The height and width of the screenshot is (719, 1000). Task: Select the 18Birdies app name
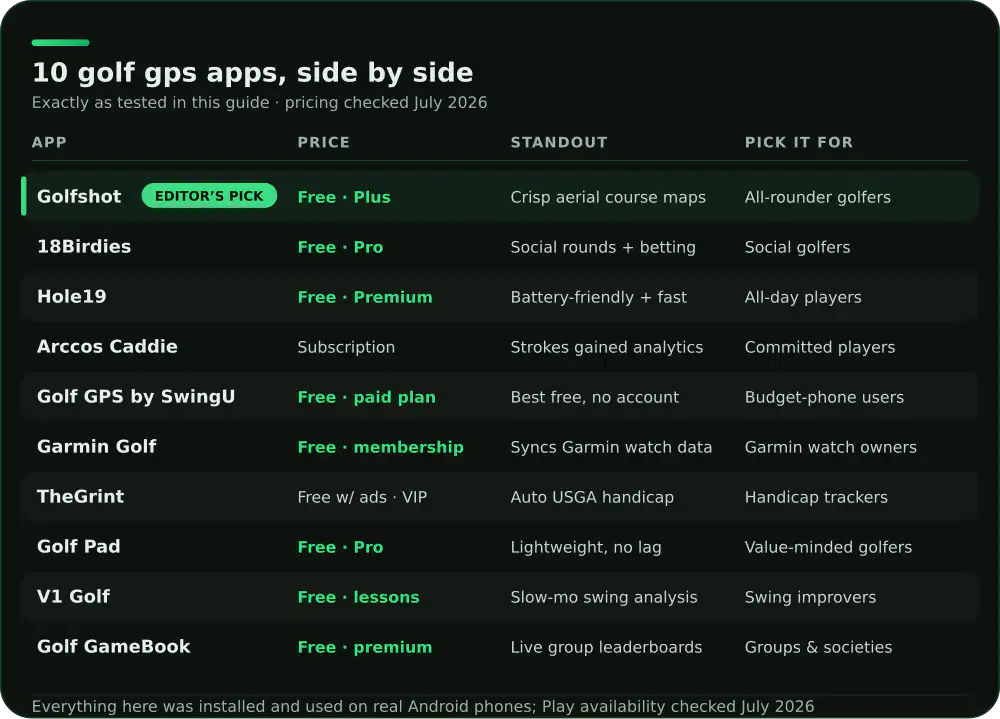pyautogui.click(x=84, y=247)
